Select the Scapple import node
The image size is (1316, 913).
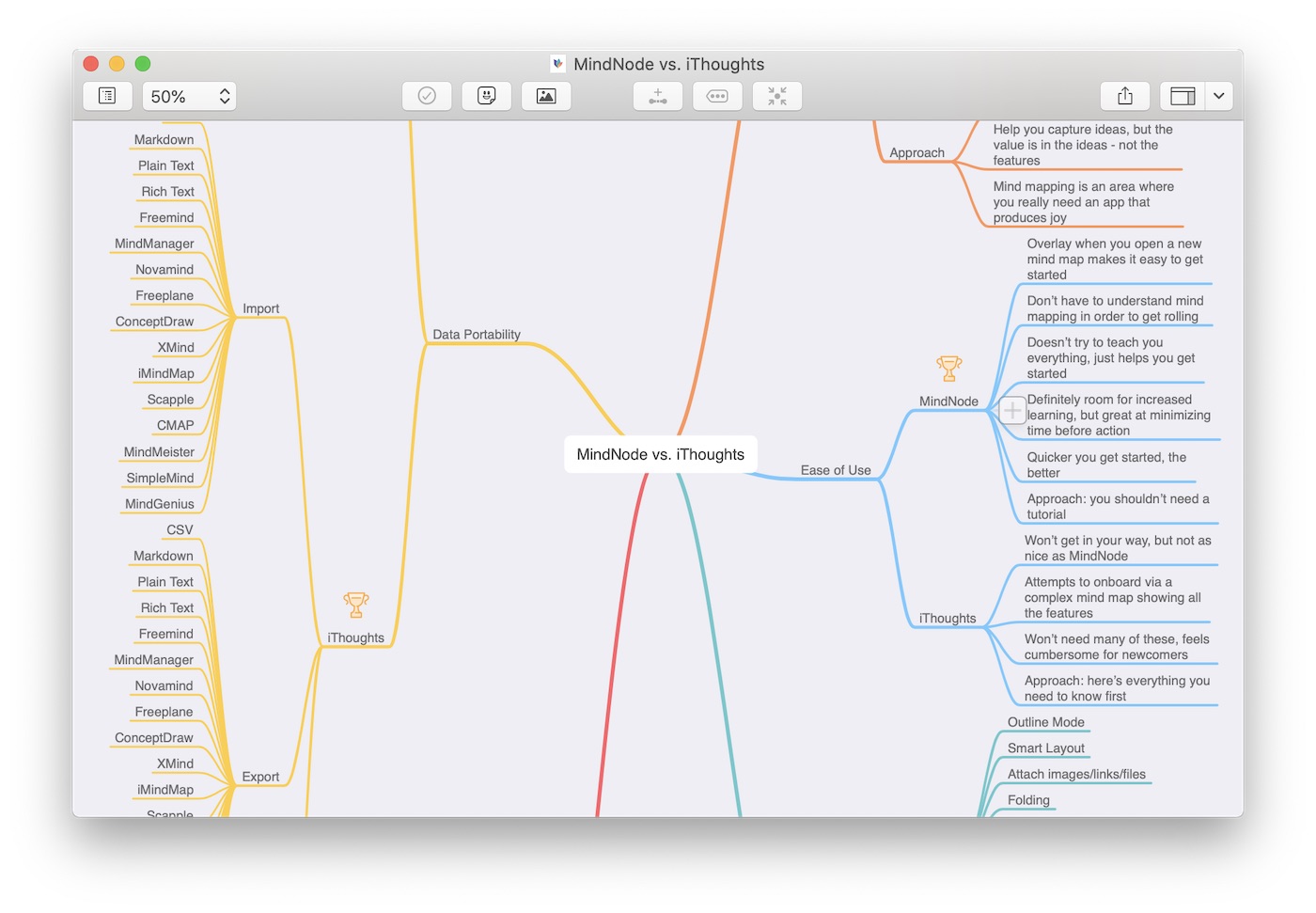170,400
